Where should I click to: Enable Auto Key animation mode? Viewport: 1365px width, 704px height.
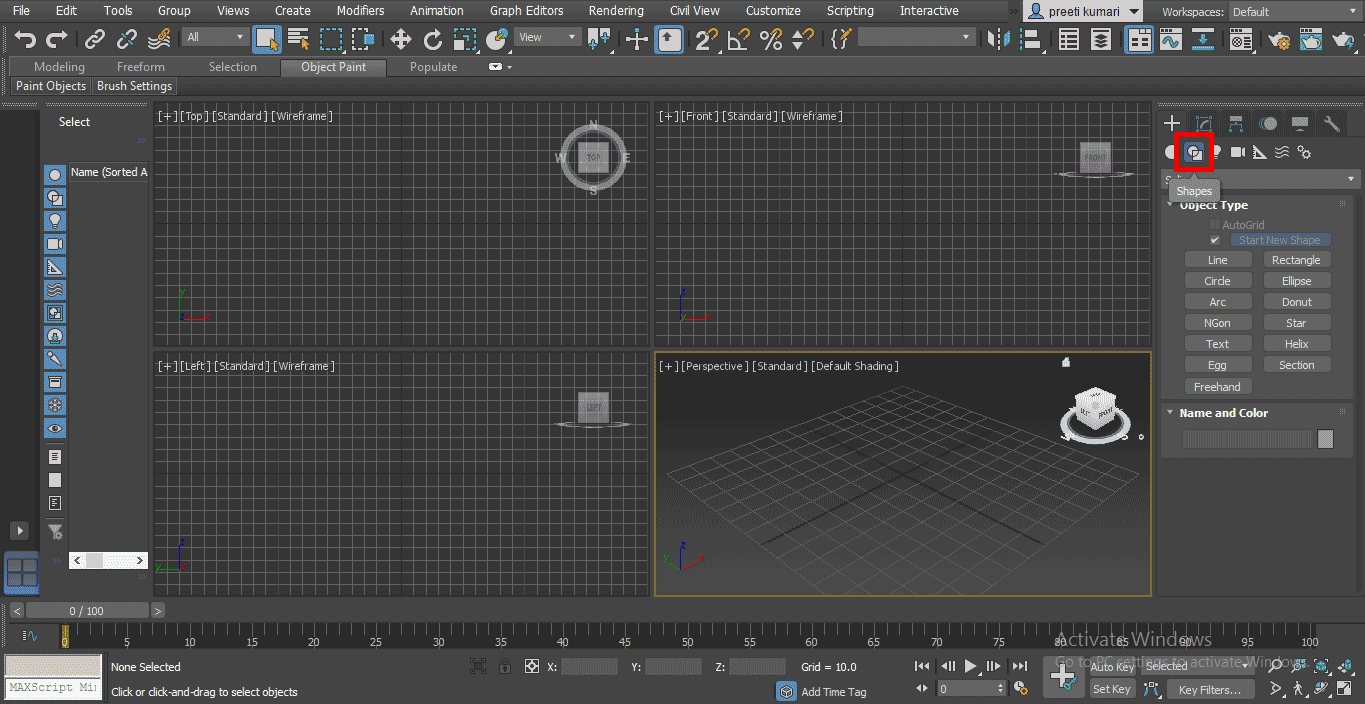(x=1112, y=667)
